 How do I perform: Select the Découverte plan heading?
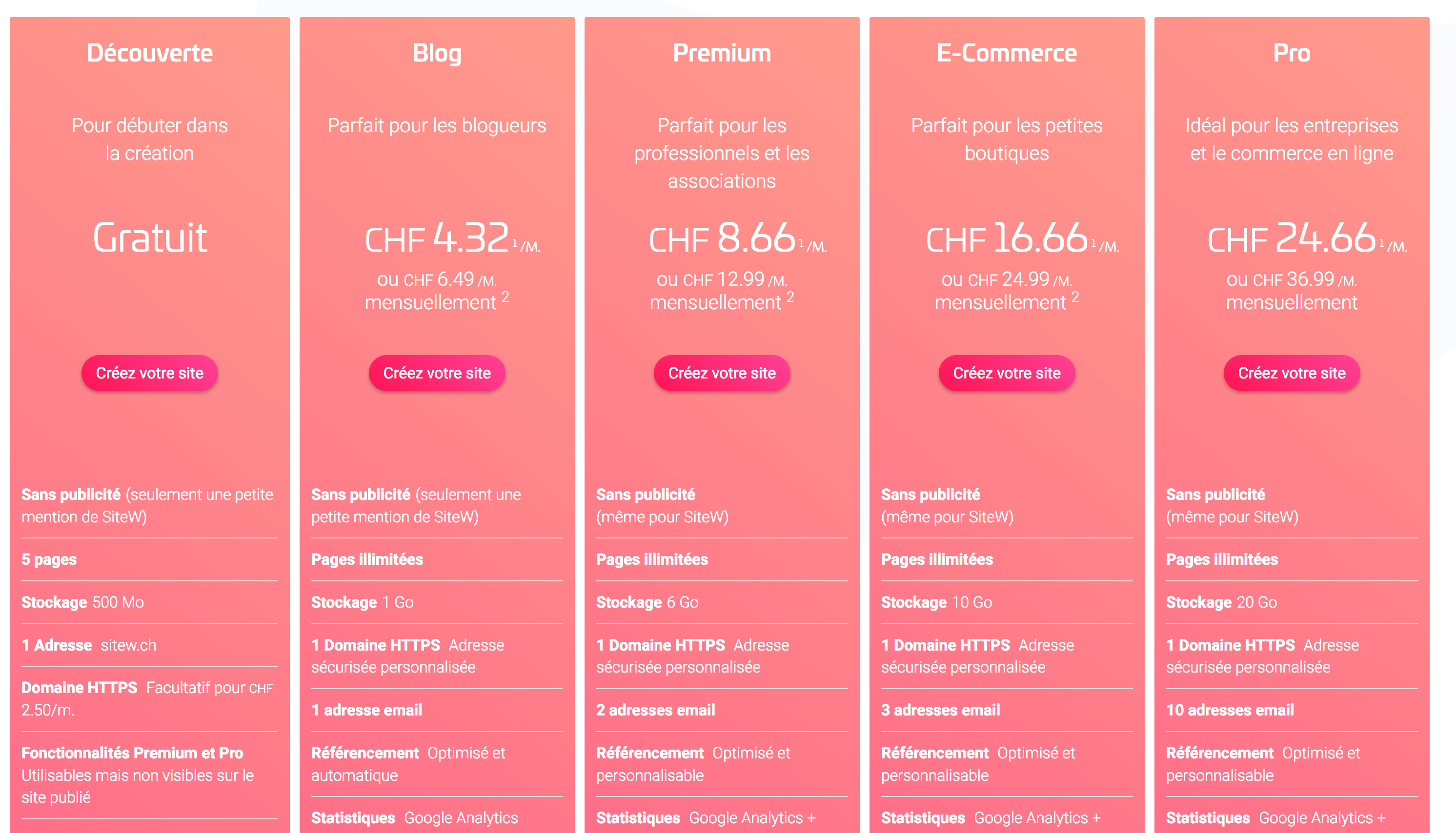[149, 53]
